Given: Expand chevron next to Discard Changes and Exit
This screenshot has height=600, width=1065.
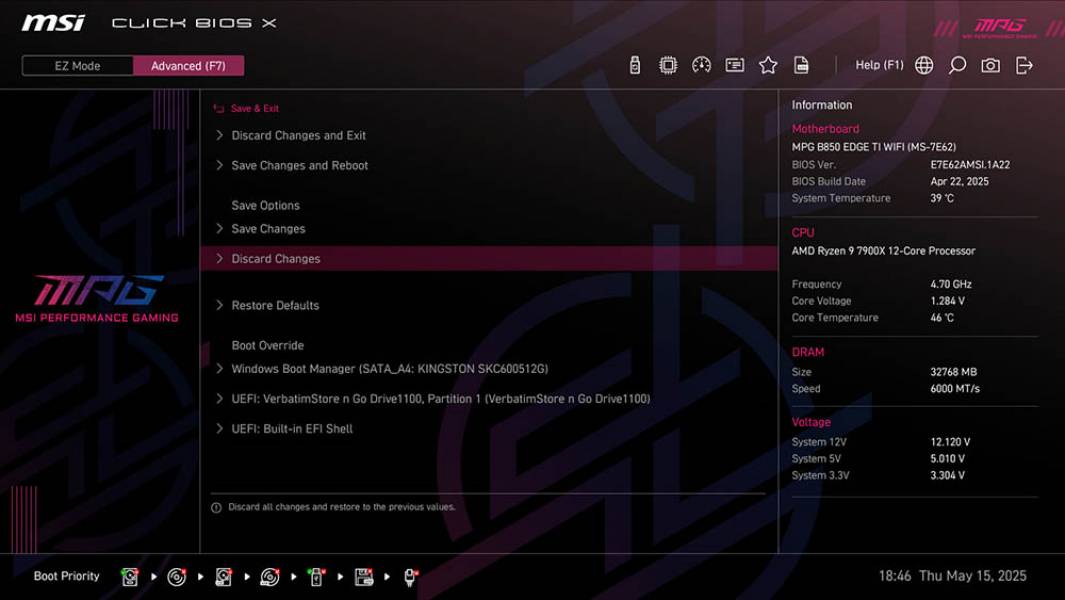Looking at the screenshot, I should point(219,135).
